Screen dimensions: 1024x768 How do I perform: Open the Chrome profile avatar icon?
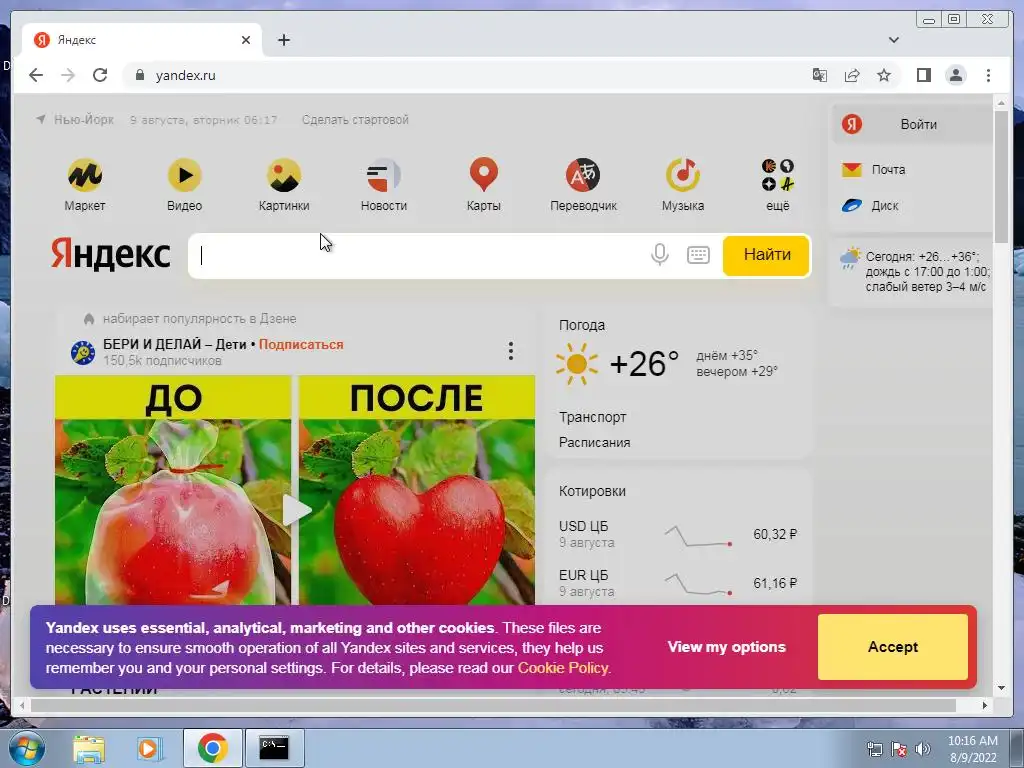955,75
